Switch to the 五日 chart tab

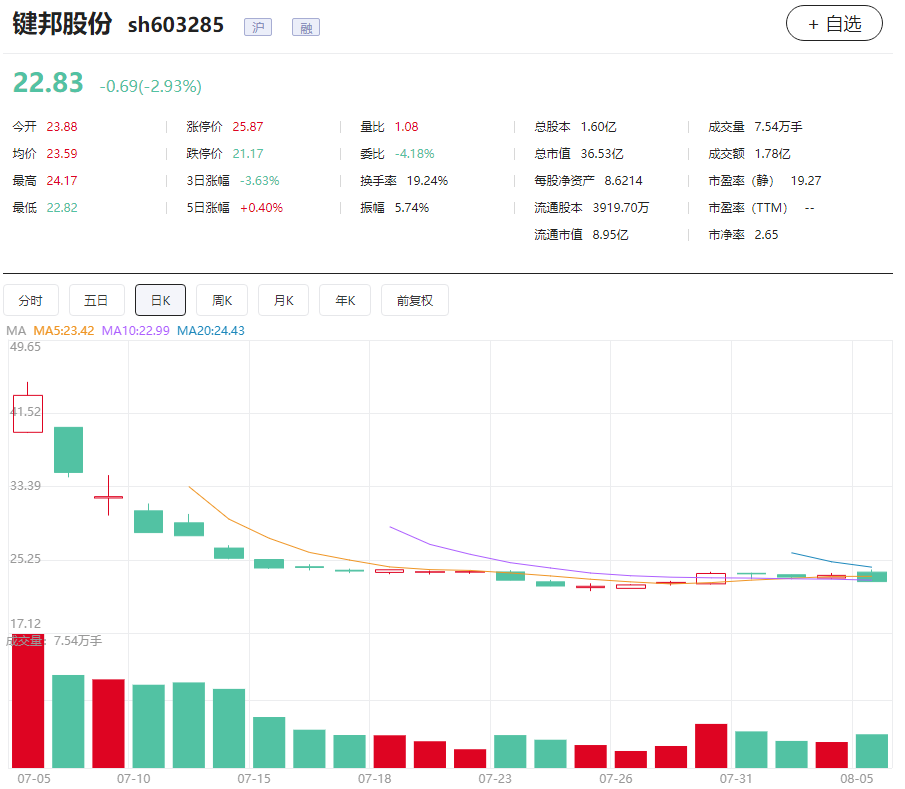click(x=96, y=300)
